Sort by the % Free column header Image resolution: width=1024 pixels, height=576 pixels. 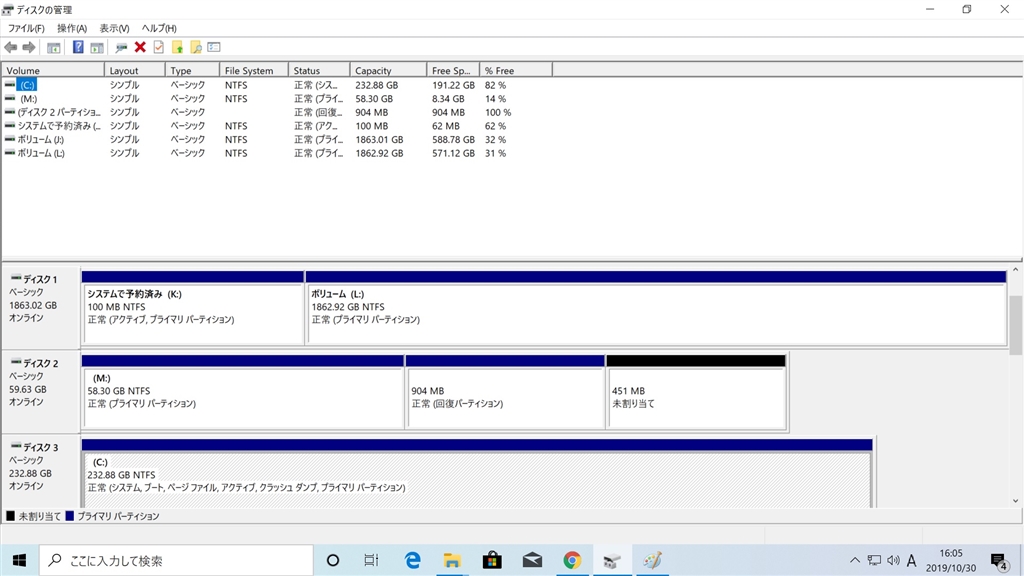(515, 71)
